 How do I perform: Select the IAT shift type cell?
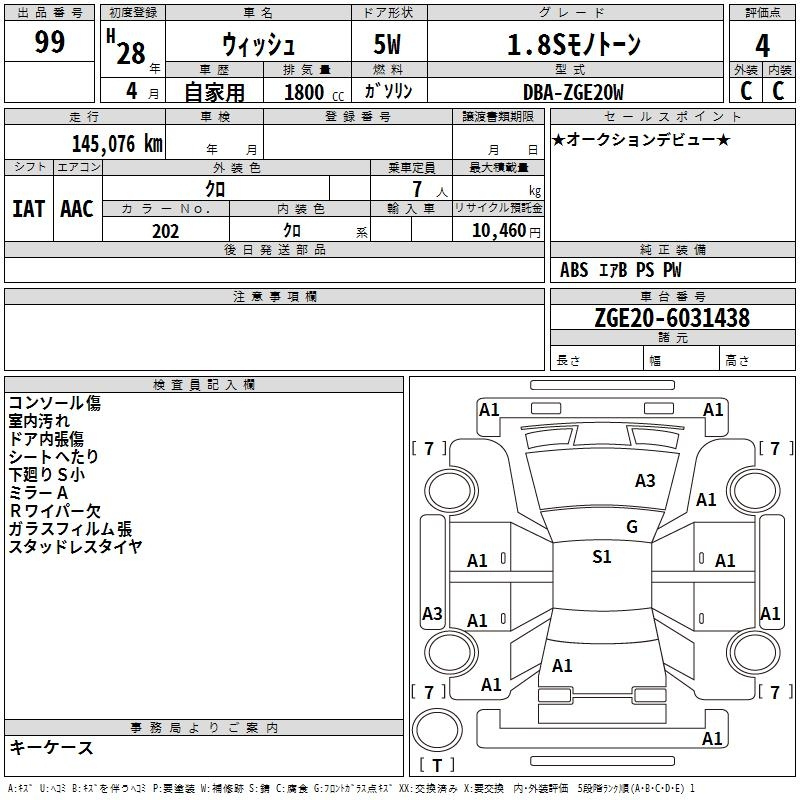28,208
